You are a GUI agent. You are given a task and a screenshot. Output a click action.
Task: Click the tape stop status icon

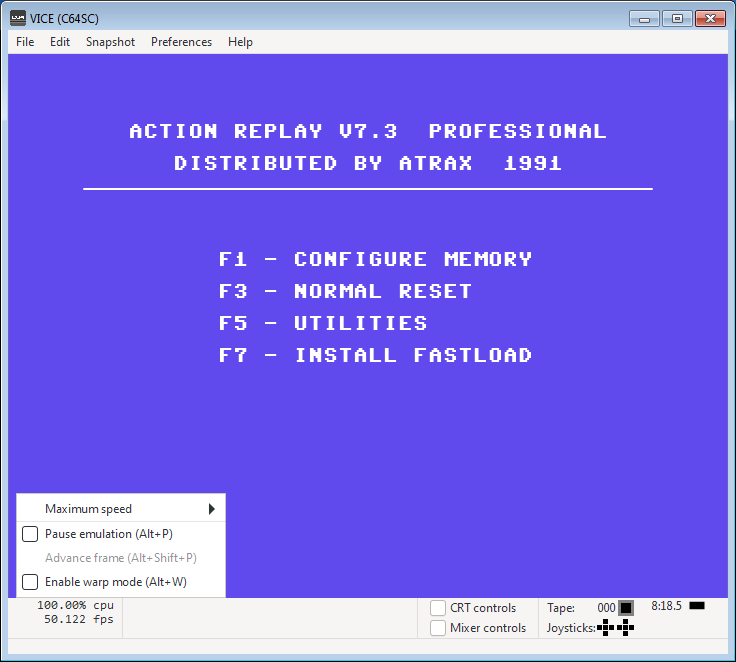click(626, 608)
